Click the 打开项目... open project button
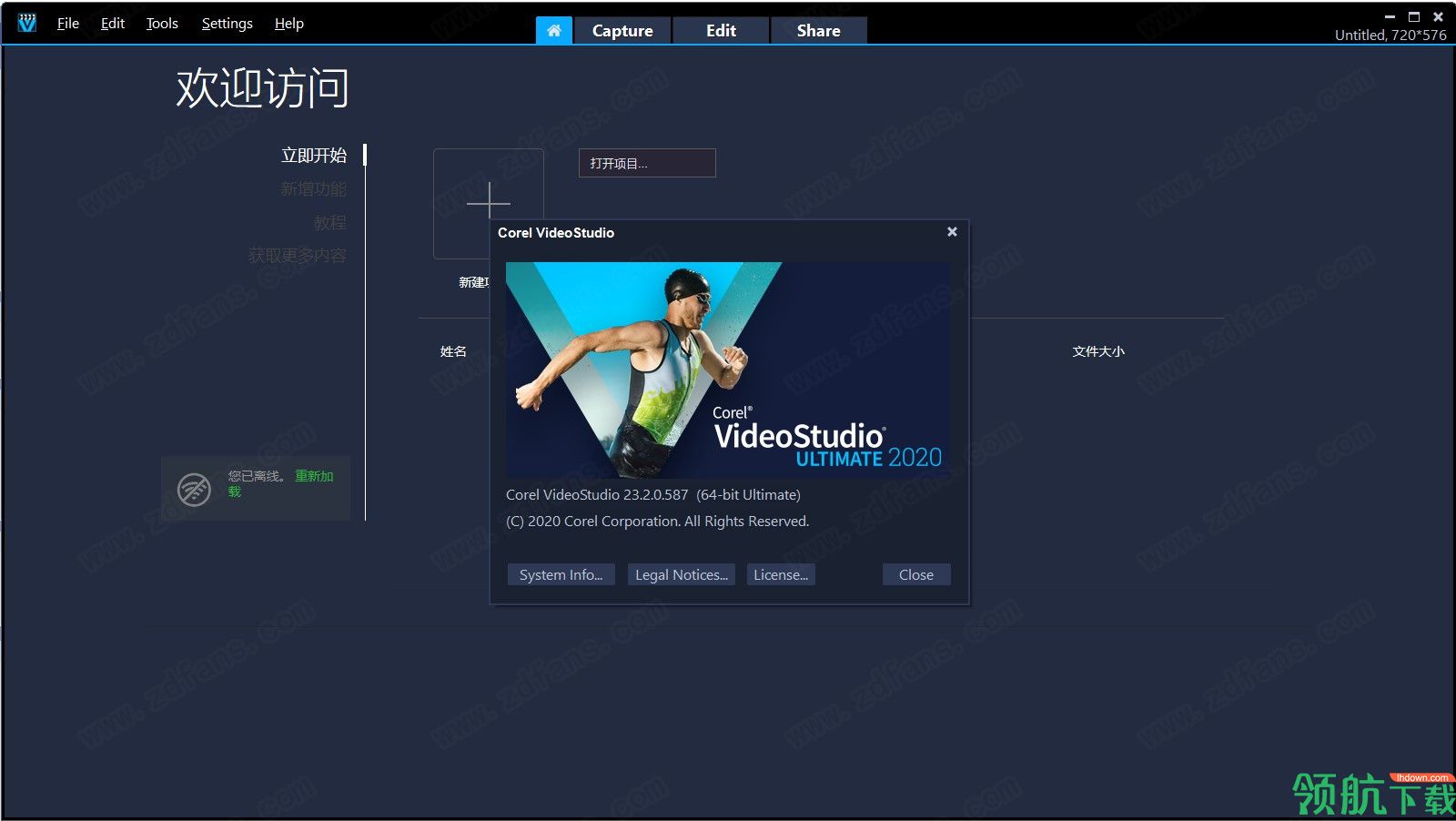The height and width of the screenshot is (821, 1456). (647, 163)
